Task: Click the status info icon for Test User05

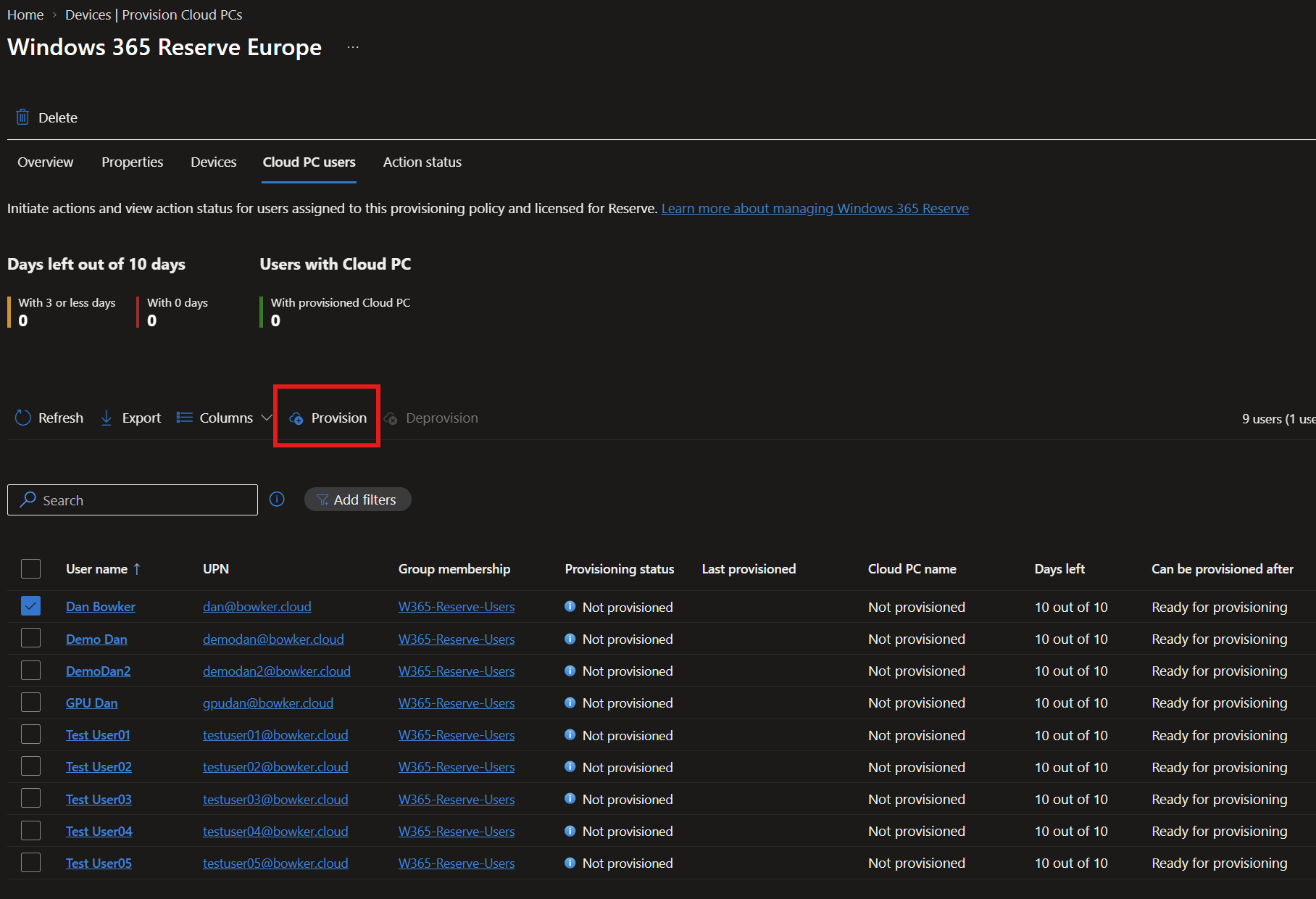Action: click(x=570, y=862)
